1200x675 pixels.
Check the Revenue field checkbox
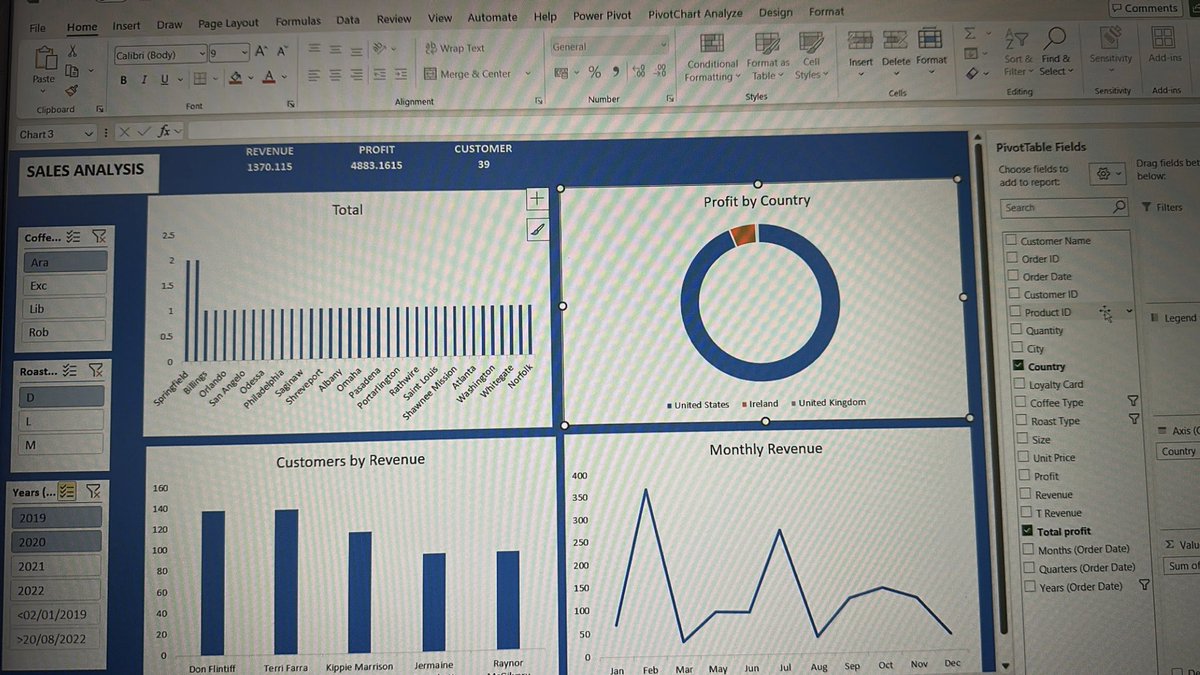(x=1011, y=494)
